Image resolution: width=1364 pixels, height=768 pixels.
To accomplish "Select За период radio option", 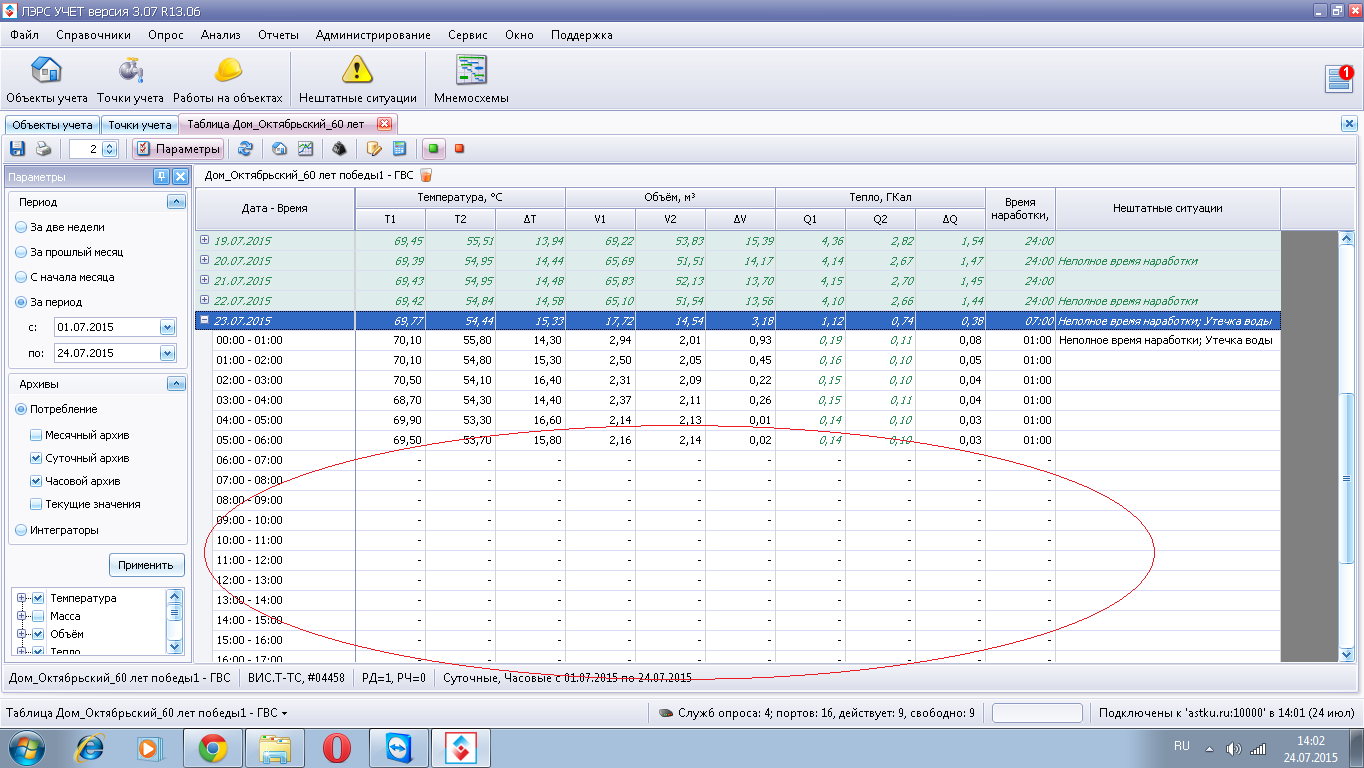I will point(49,302).
